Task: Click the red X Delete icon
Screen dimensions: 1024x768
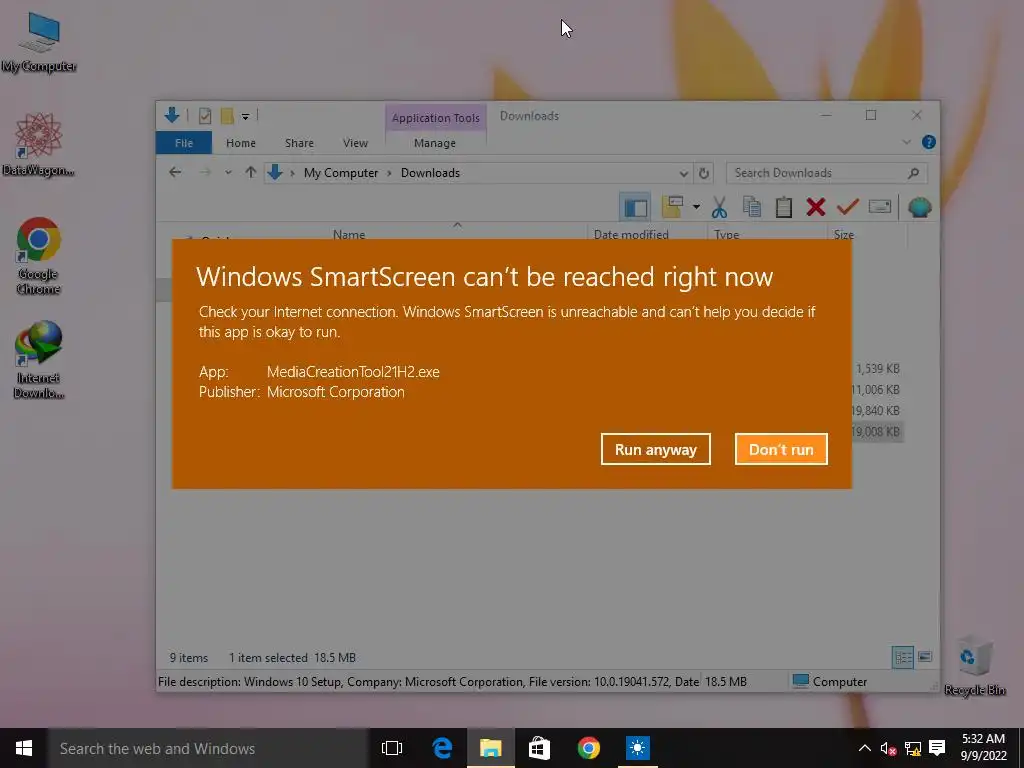Action: (816, 208)
